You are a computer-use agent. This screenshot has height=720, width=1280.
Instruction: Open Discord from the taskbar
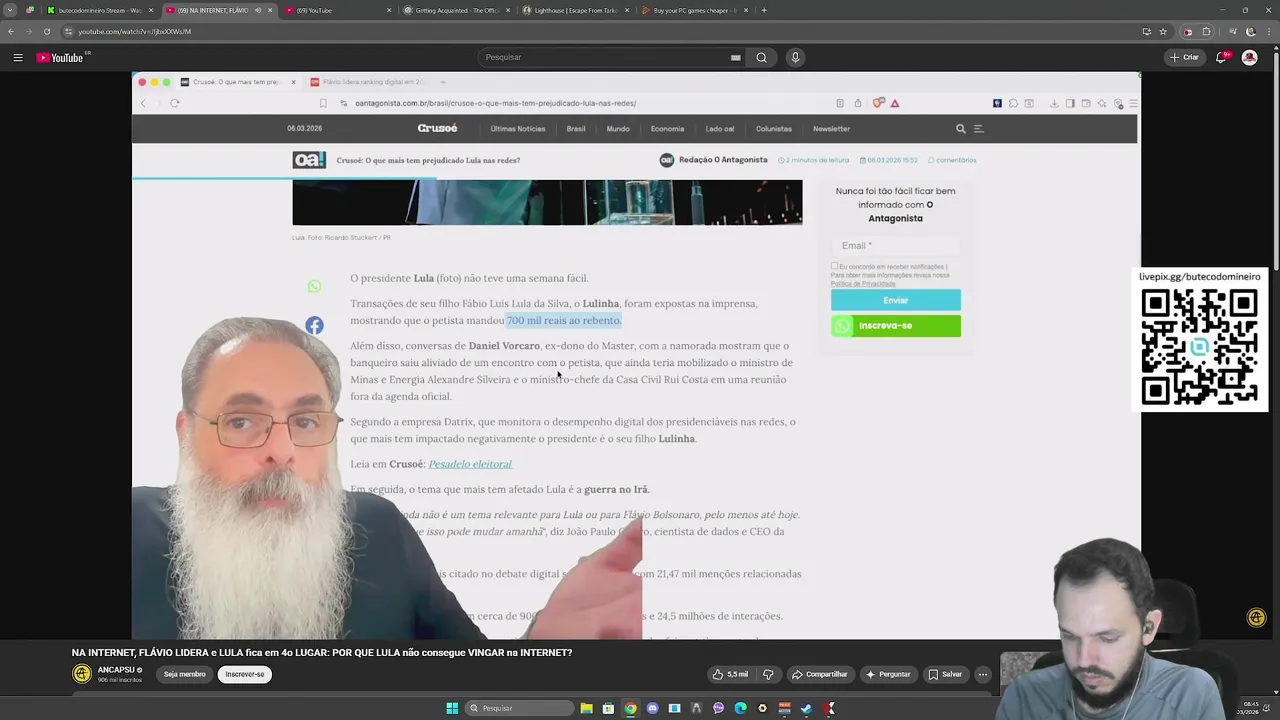point(652,708)
